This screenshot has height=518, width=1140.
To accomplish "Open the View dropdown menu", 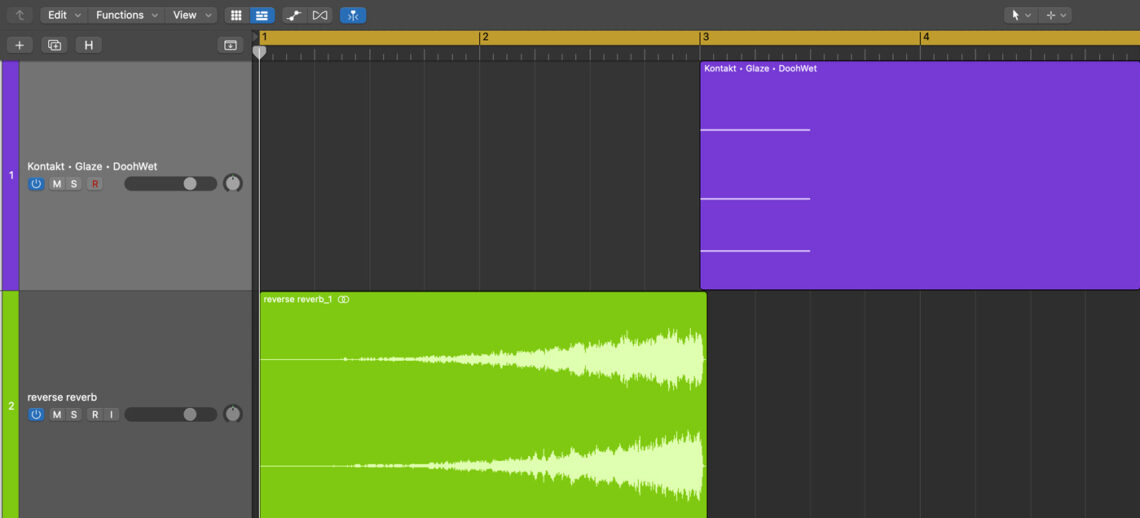I will pyautogui.click(x=190, y=15).
